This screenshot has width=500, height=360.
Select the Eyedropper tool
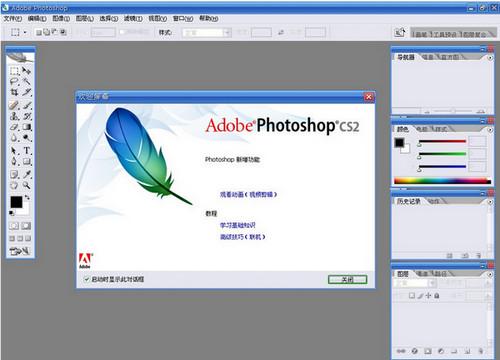(26, 174)
